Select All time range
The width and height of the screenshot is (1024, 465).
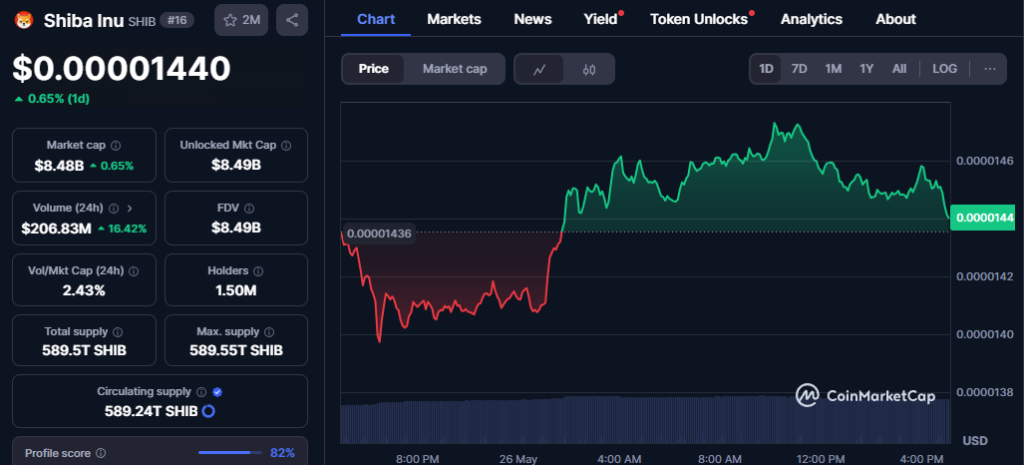click(x=899, y=69)
